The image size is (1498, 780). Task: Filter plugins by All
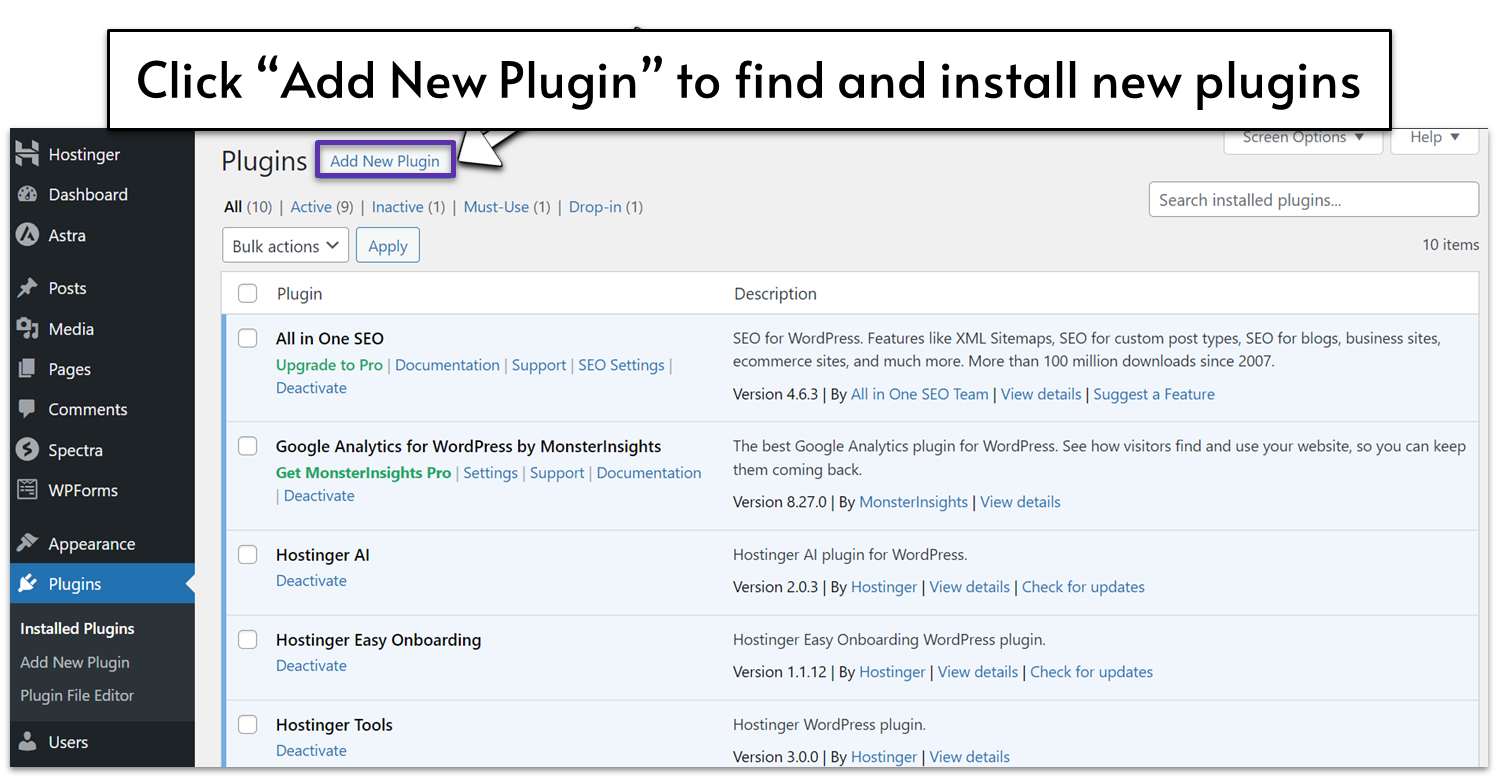tap(233, 207)
